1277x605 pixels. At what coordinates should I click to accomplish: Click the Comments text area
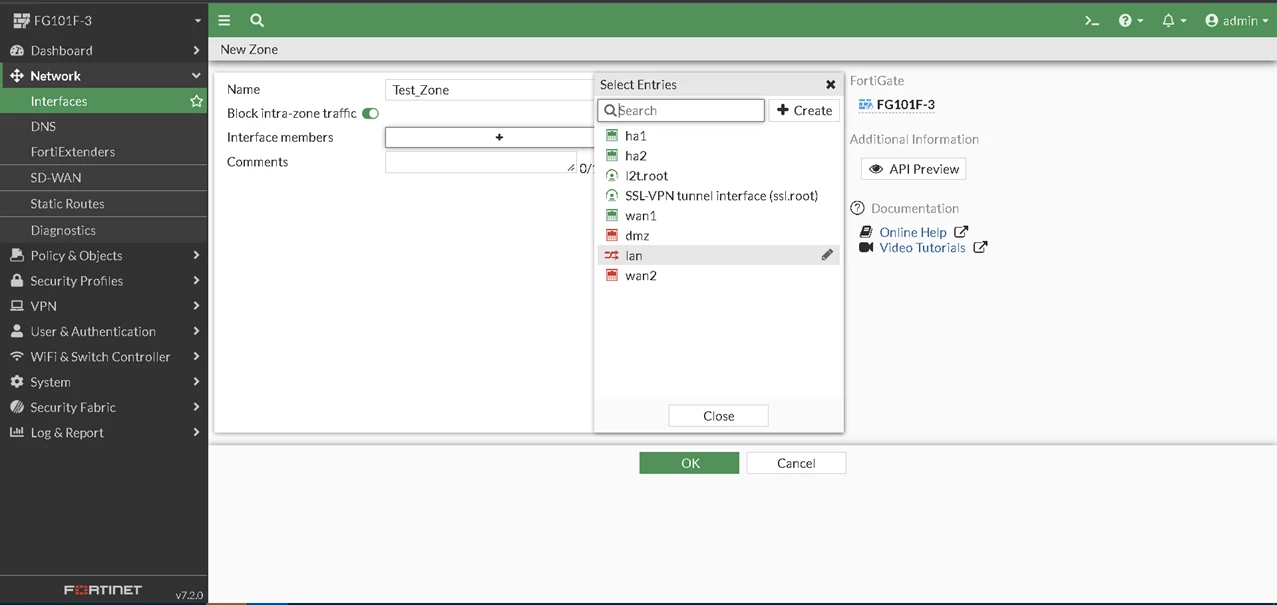tap(481, 162)
